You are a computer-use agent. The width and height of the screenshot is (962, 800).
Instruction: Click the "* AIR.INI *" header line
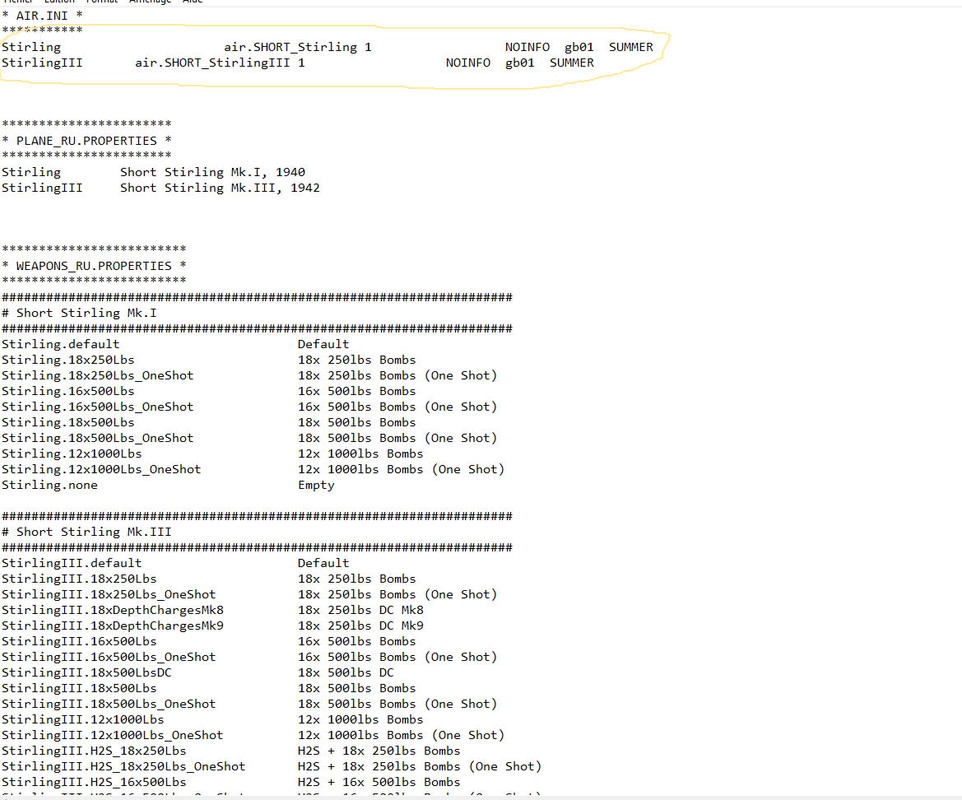[x=42, y=15]
